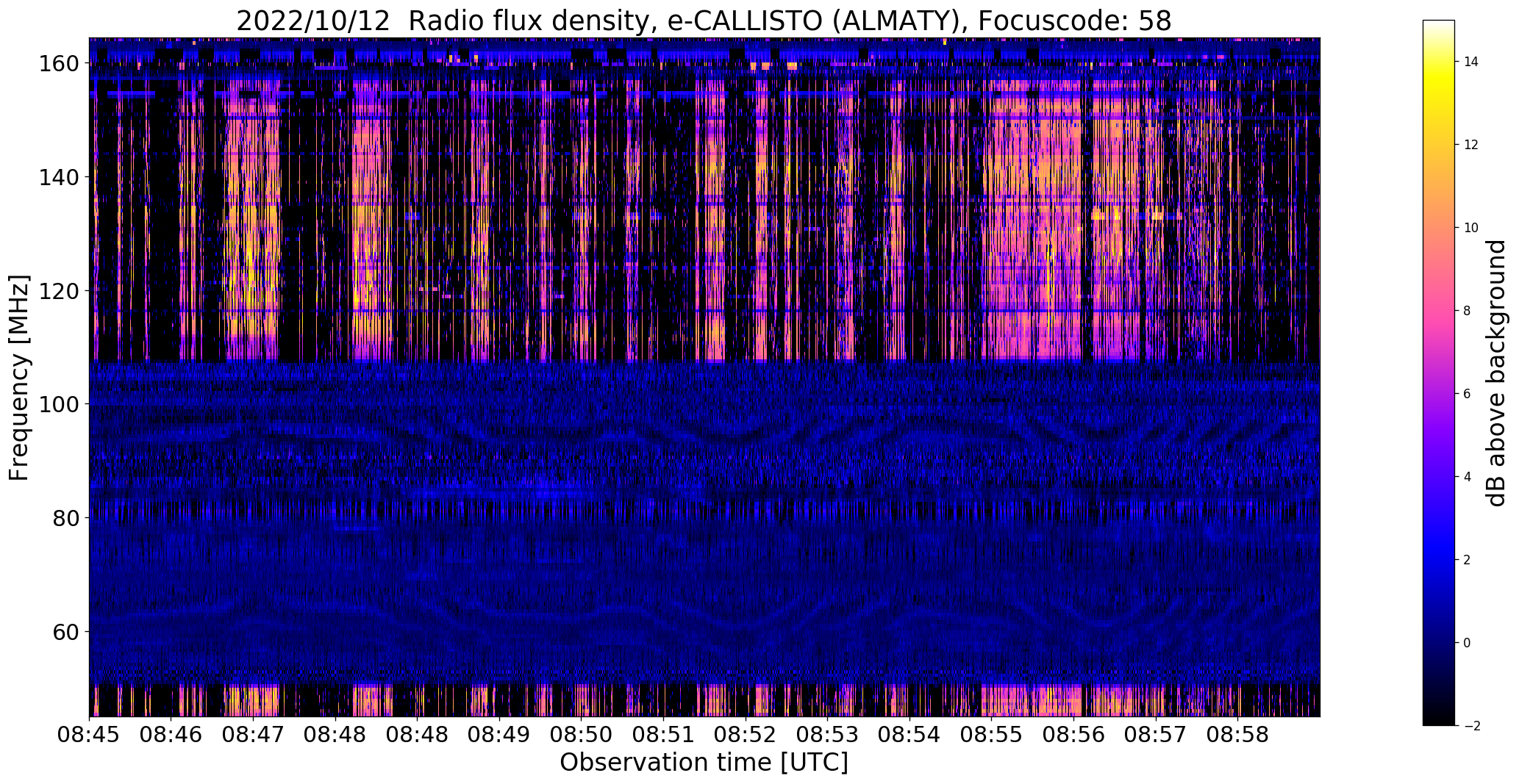Click the colorbar tick labeled 12
This screenshot has height=784, width=1519.
pos(1471,145)
